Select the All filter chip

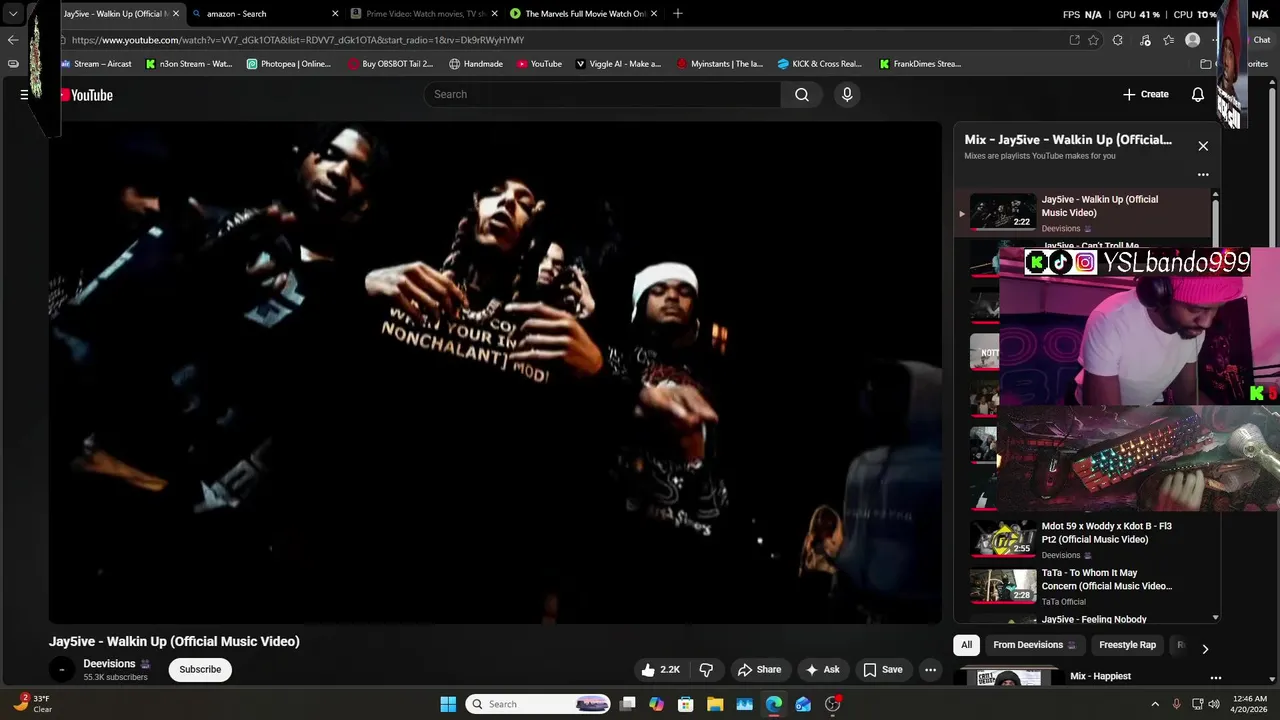pyautogui.click(x=966, y=645)
